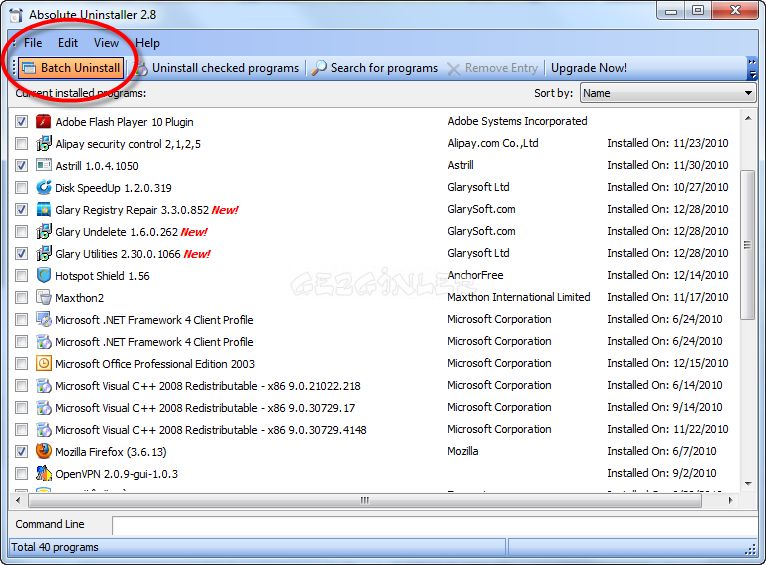Click the Hotspot Shield shield icon
766x565 pixels.
click(x=43, y=275)
